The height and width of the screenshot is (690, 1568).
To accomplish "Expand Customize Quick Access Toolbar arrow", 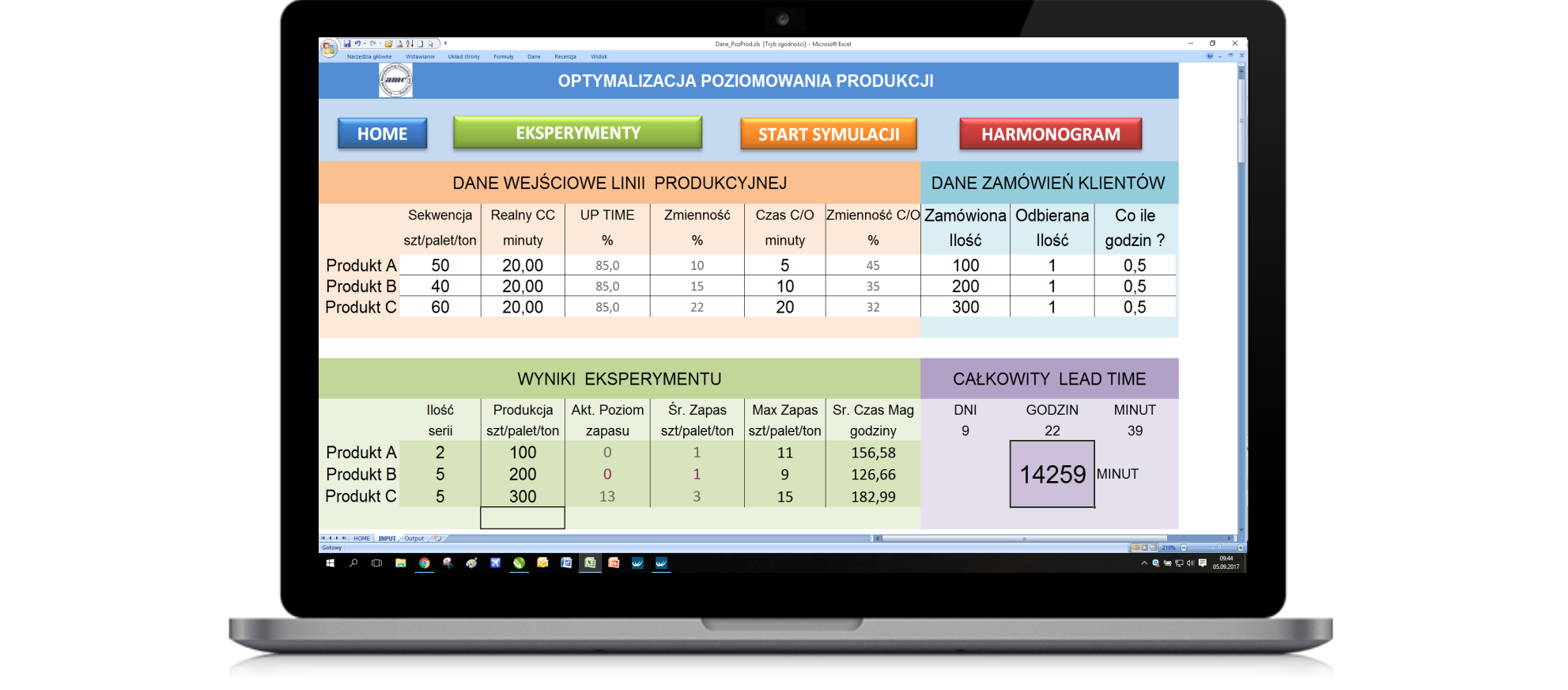I will coord(445,44).
